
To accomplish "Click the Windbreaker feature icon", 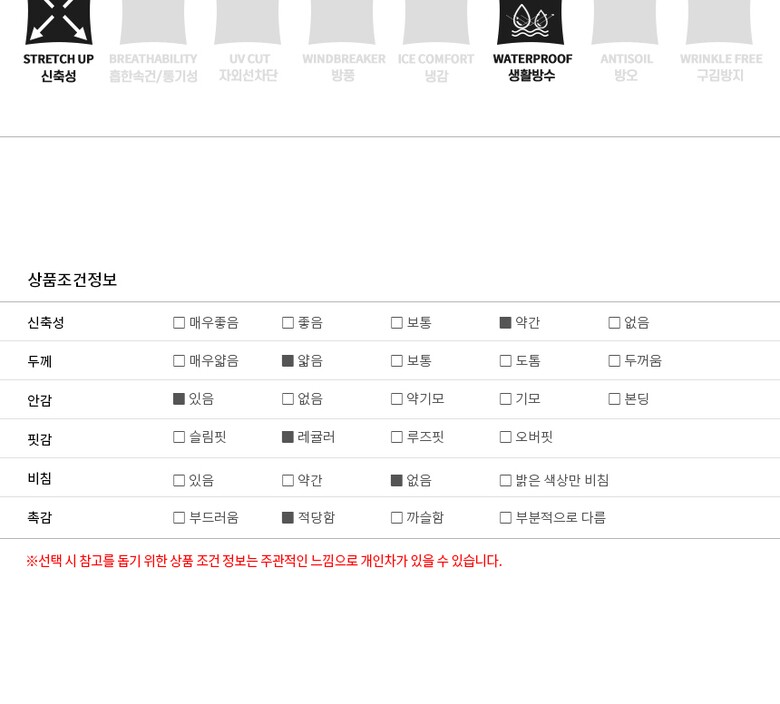I will 342,22.
